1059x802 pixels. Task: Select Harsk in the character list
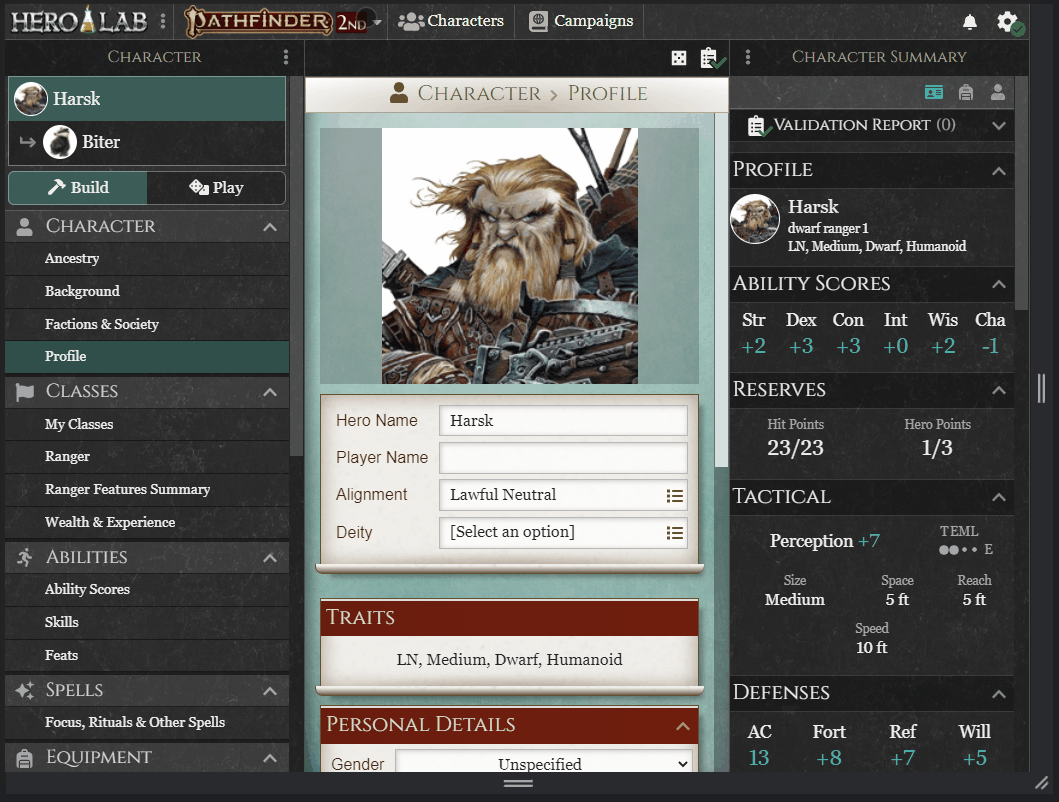[x=147, y=99]
